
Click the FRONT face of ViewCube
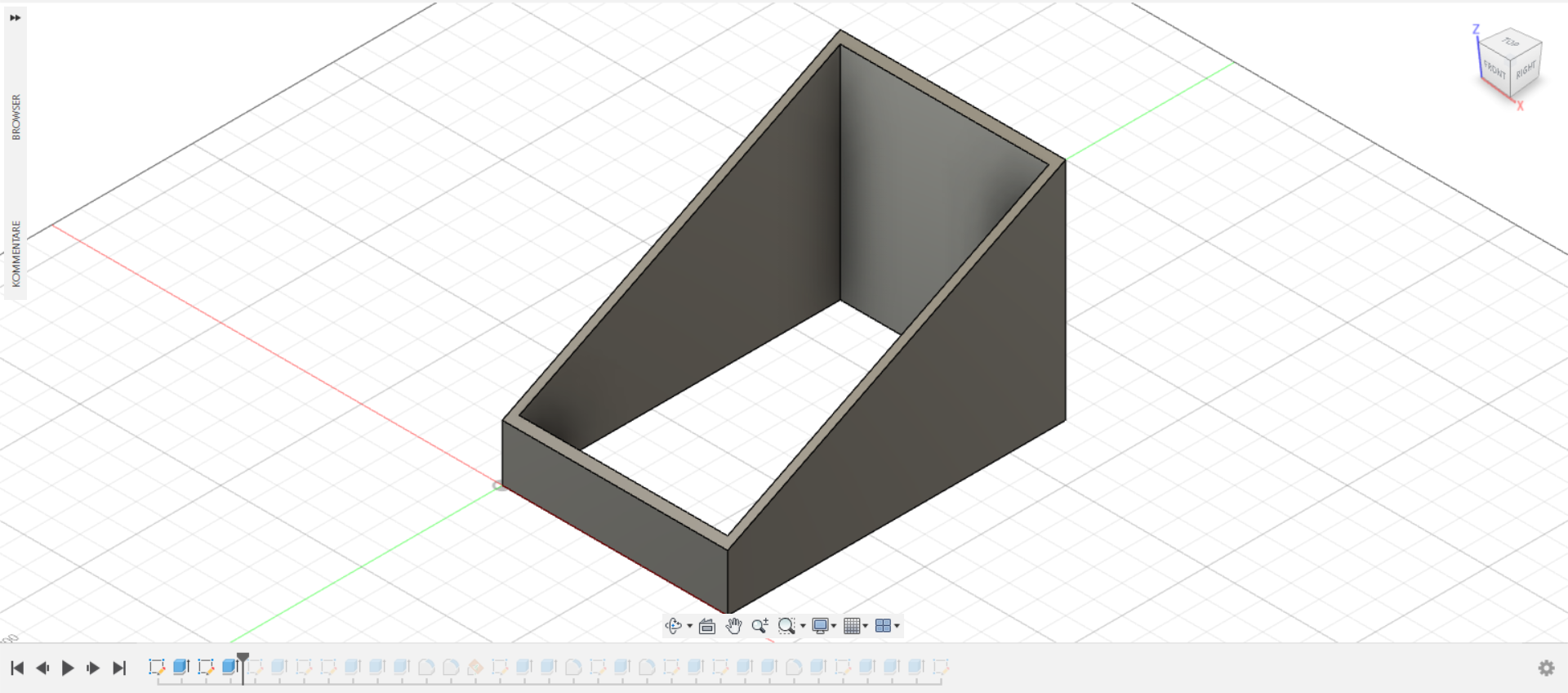(1494, 69)
